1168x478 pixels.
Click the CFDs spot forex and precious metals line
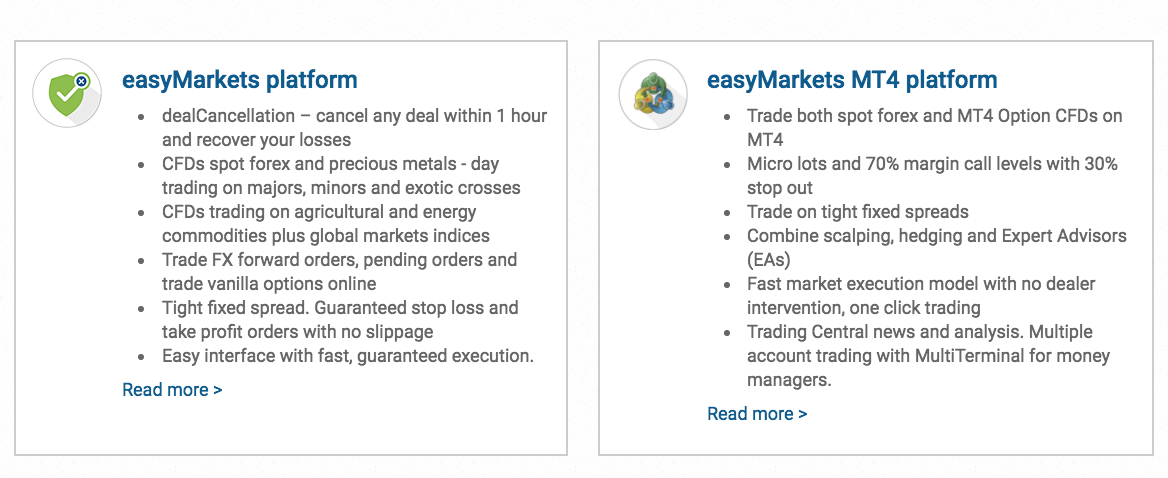(x=341, y=176)
